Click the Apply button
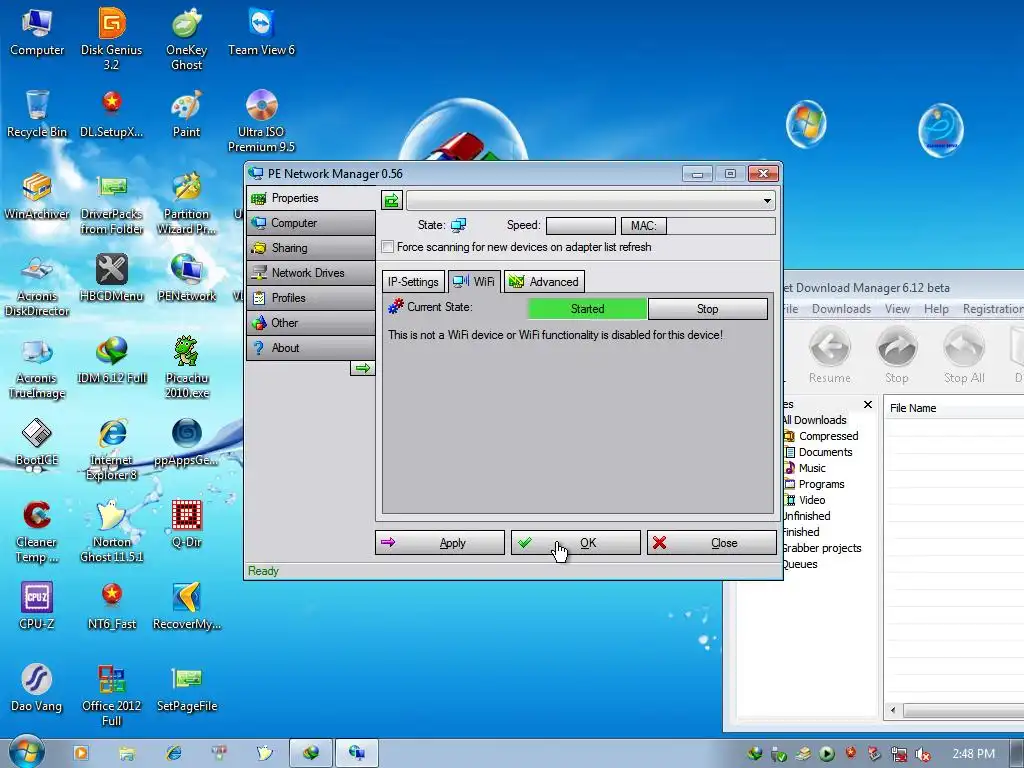1024x768 pixels. pyautogui.click(x=440, y=543)
